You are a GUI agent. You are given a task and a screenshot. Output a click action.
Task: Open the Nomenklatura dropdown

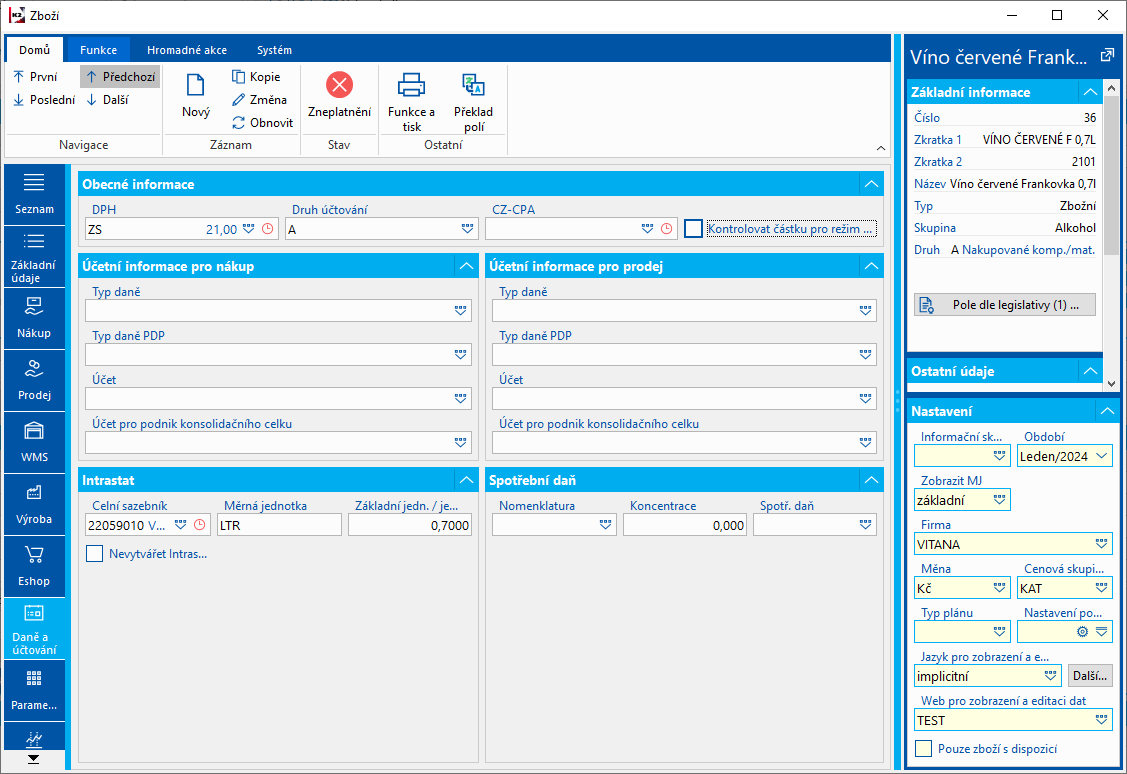point(605,525)
